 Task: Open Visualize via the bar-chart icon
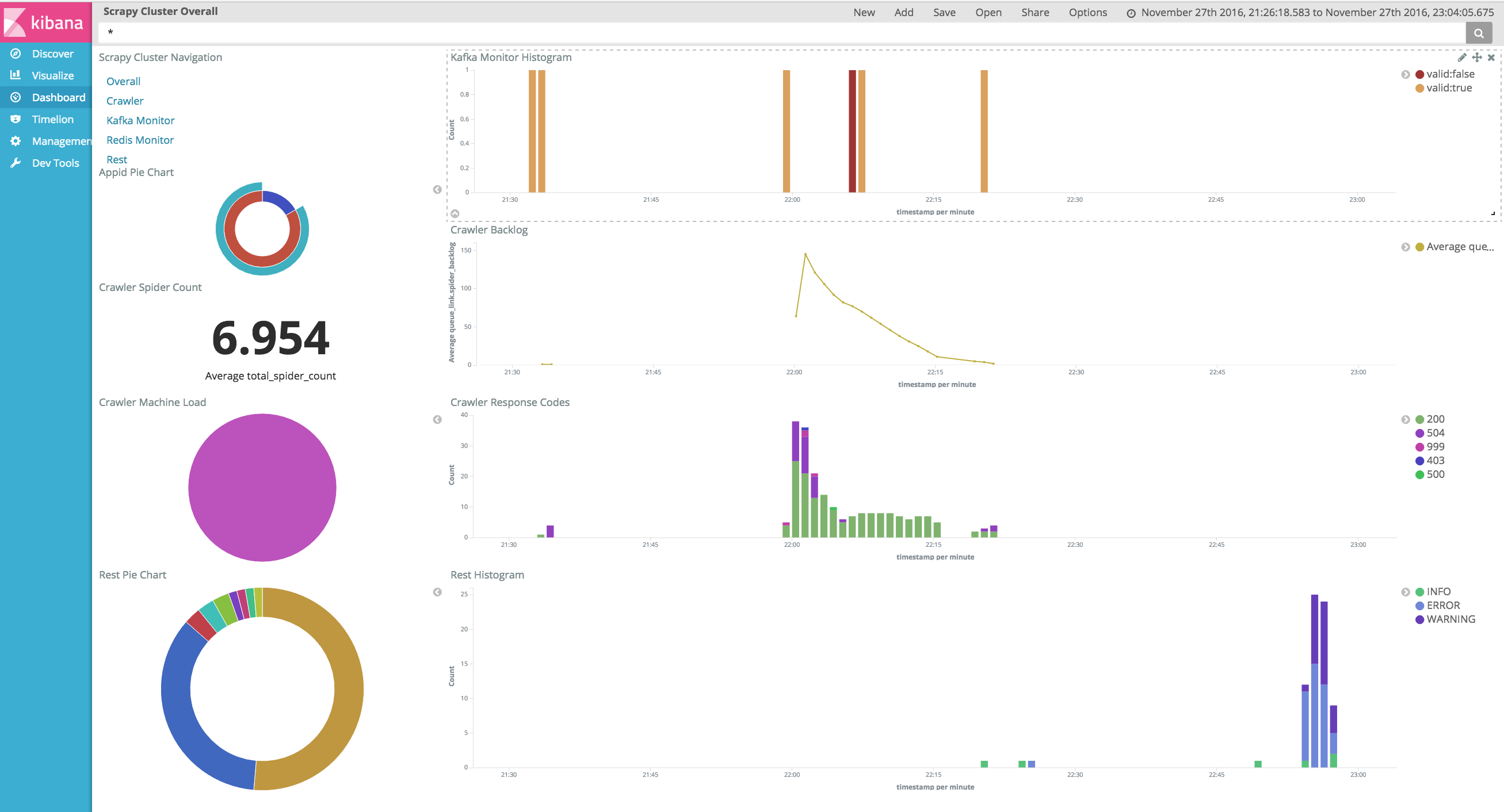coord(16,75)
